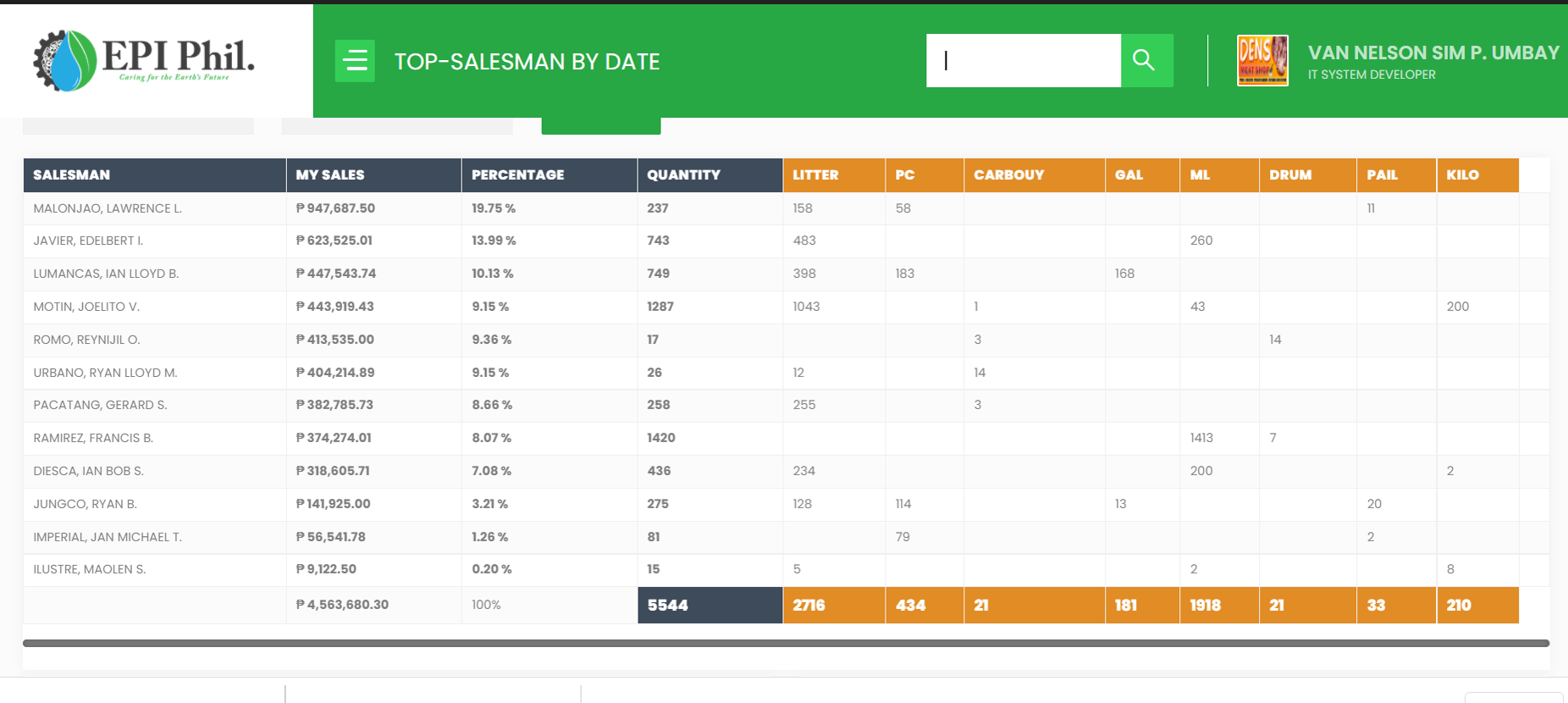The width and height of the screenshot is (1568, 703).
Task: Click the horizontal table scrollbar
Action: tap(786, 644)
